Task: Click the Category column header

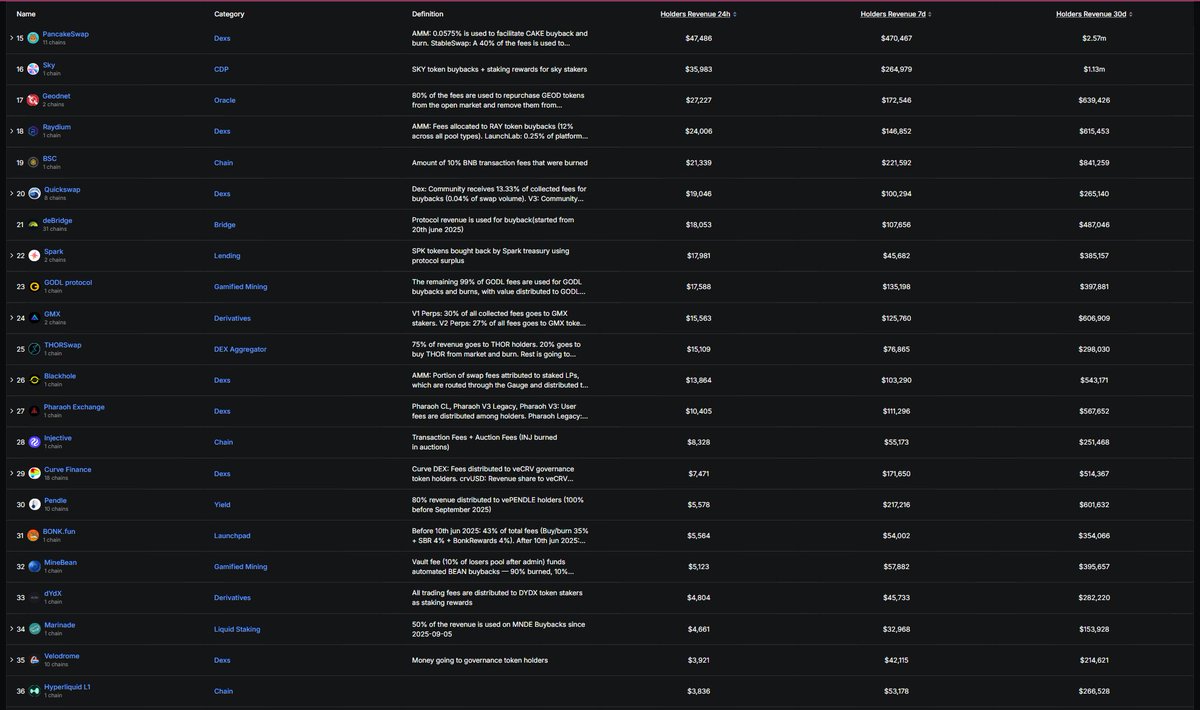Action: click(229, 14)
